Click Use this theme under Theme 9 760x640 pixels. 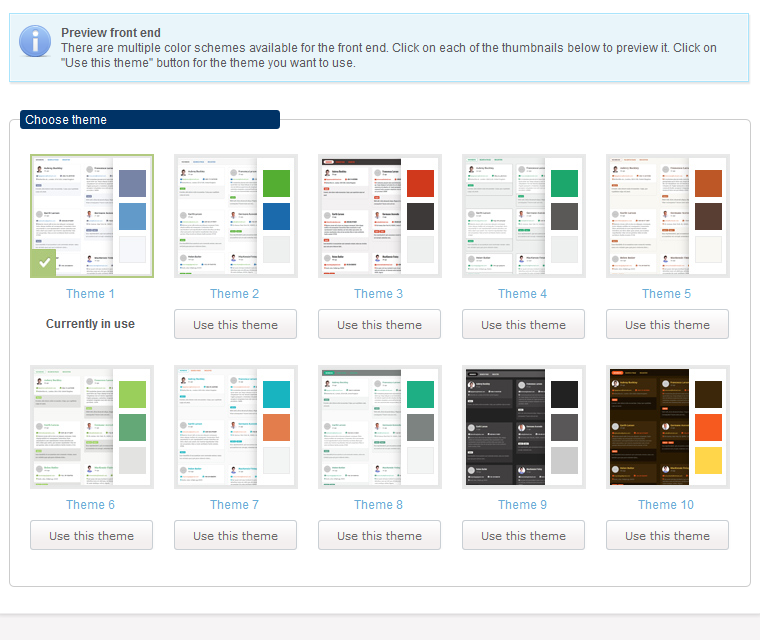tap(523, 535)
